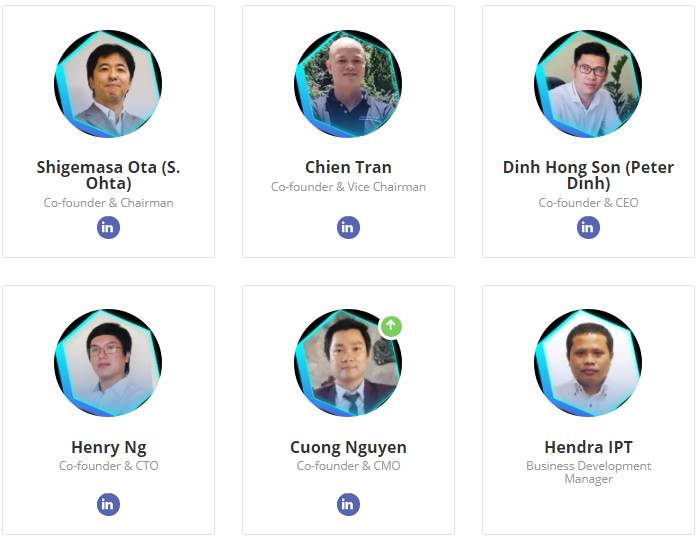Select the Cuong Nguyen name heading
The width and height of the screenshot is (698, 542).
point(348,447)
